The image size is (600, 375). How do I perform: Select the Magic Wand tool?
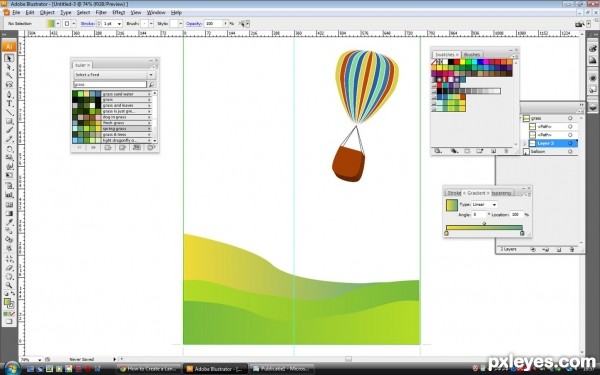[9, 75]
